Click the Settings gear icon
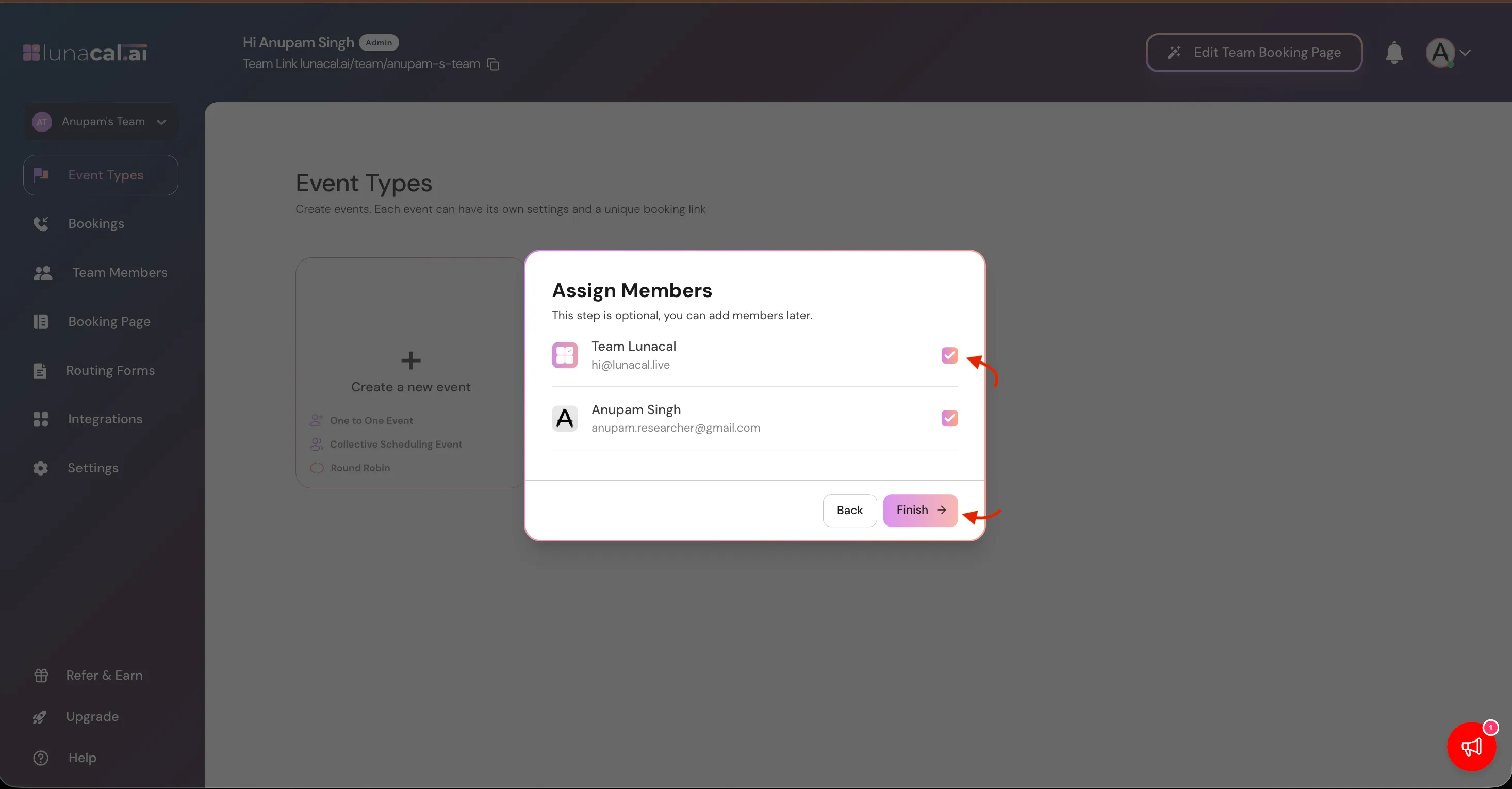 point(41,468)
